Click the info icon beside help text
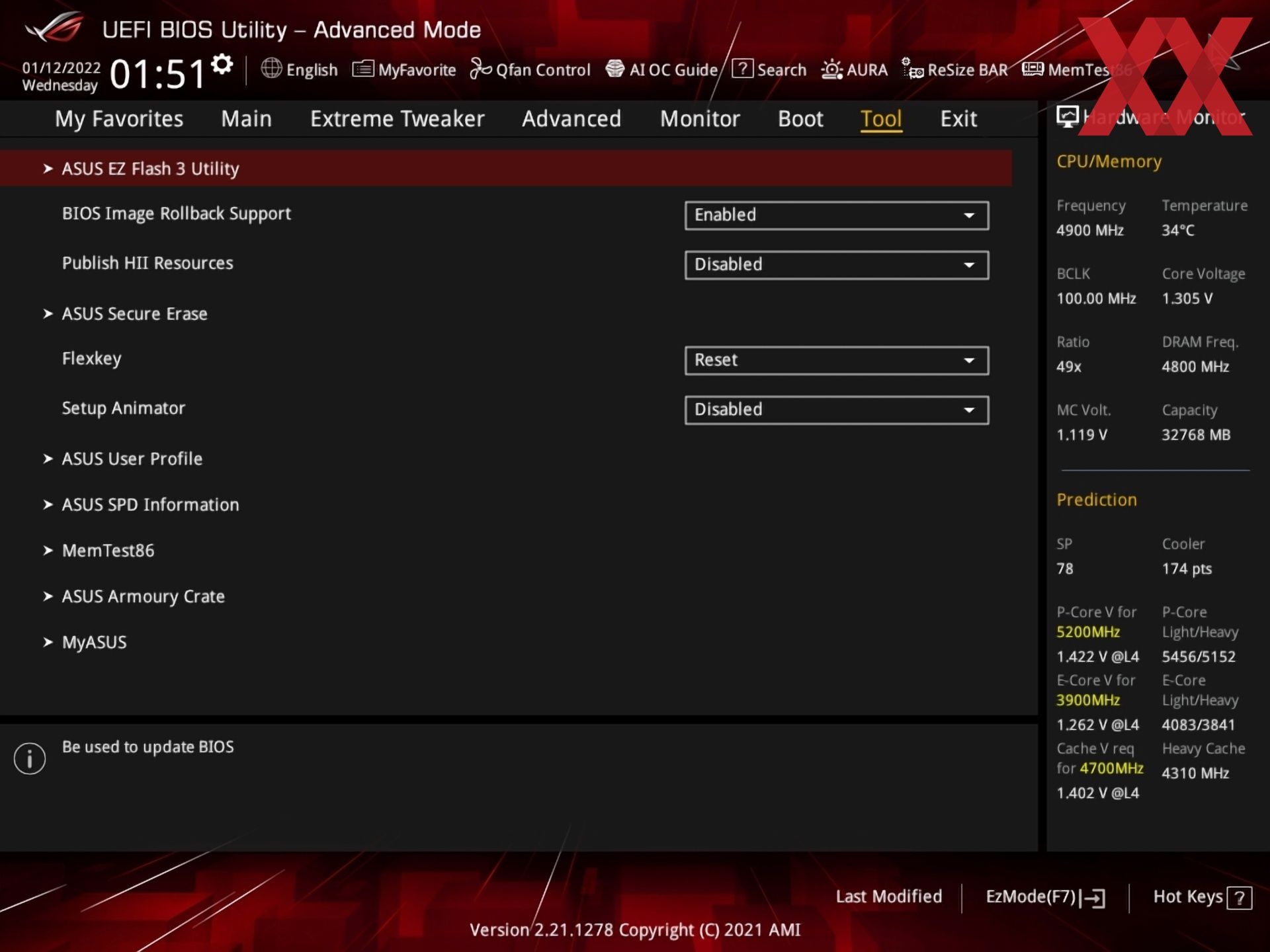The image size is (1270, 952). tap(30, 758)
